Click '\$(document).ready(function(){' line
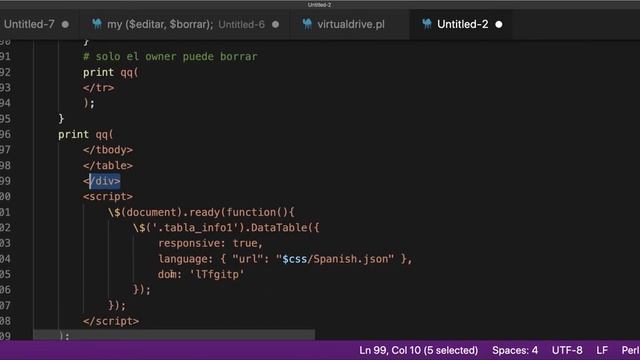 click(201, 212)
